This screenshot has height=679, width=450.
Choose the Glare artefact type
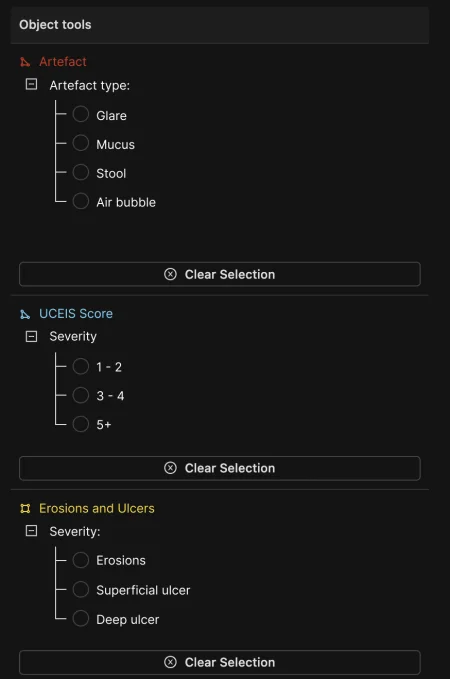pyautogui.click(x=81, y=114)
